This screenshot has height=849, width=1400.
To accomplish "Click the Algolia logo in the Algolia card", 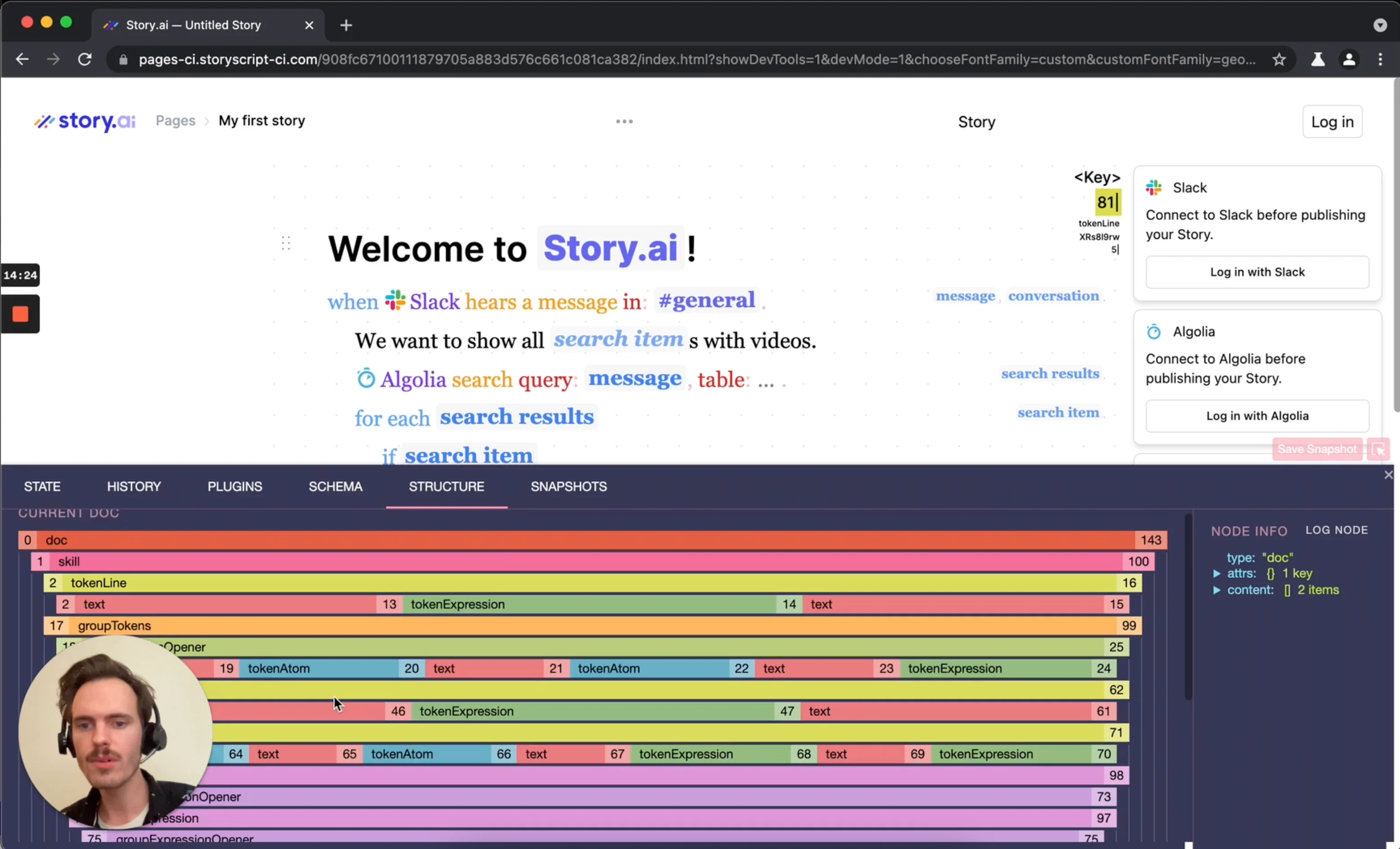I will pyautogui.click(x=1153, y=331).
